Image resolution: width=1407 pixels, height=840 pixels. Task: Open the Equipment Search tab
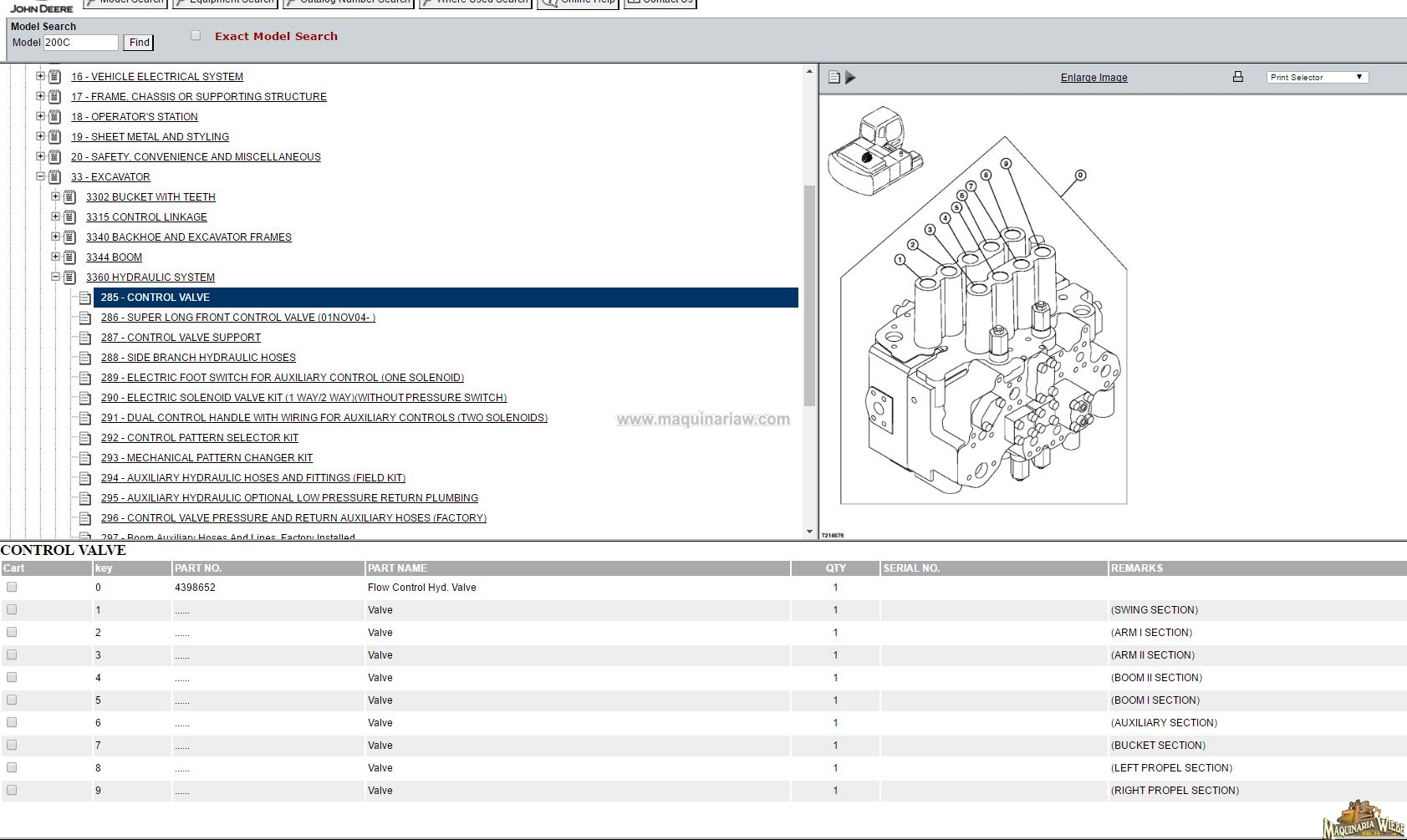coord(226,3)
